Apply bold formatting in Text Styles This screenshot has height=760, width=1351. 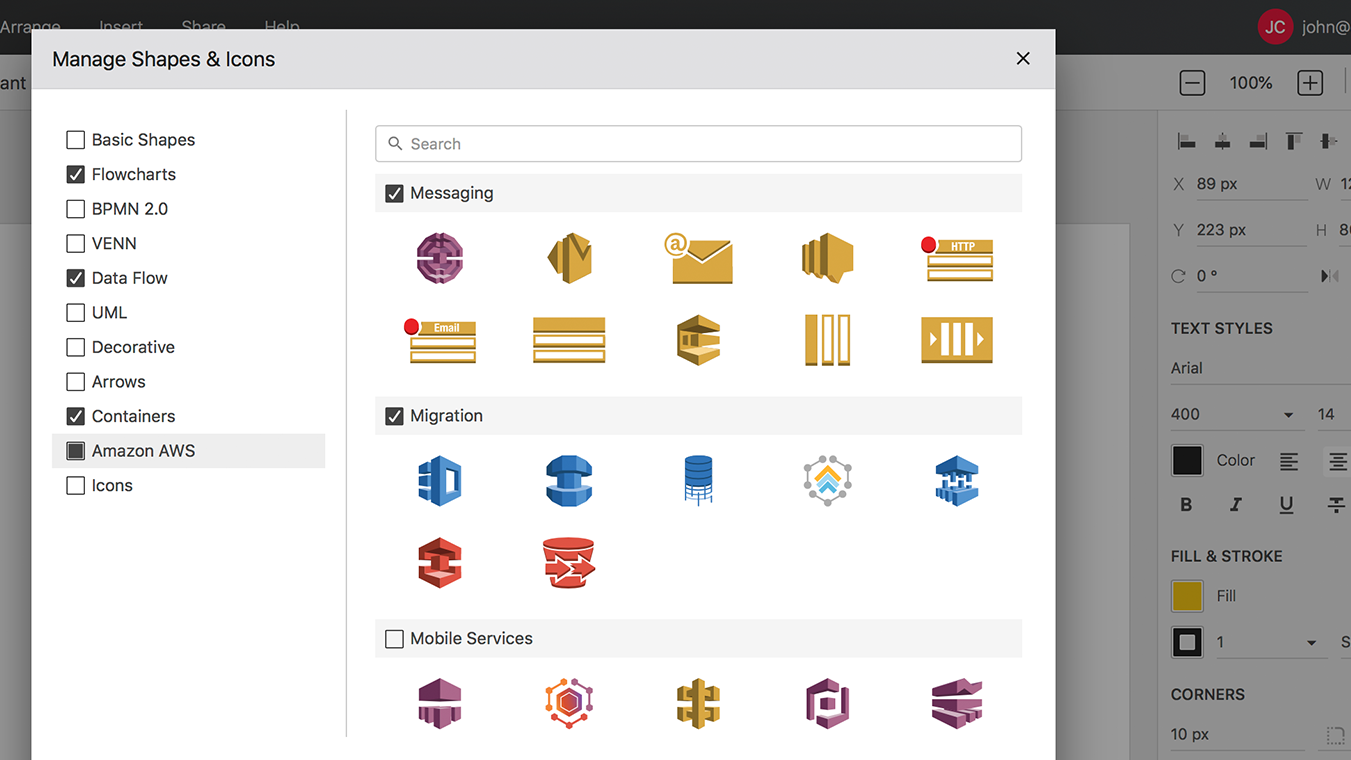(1186, 505)
